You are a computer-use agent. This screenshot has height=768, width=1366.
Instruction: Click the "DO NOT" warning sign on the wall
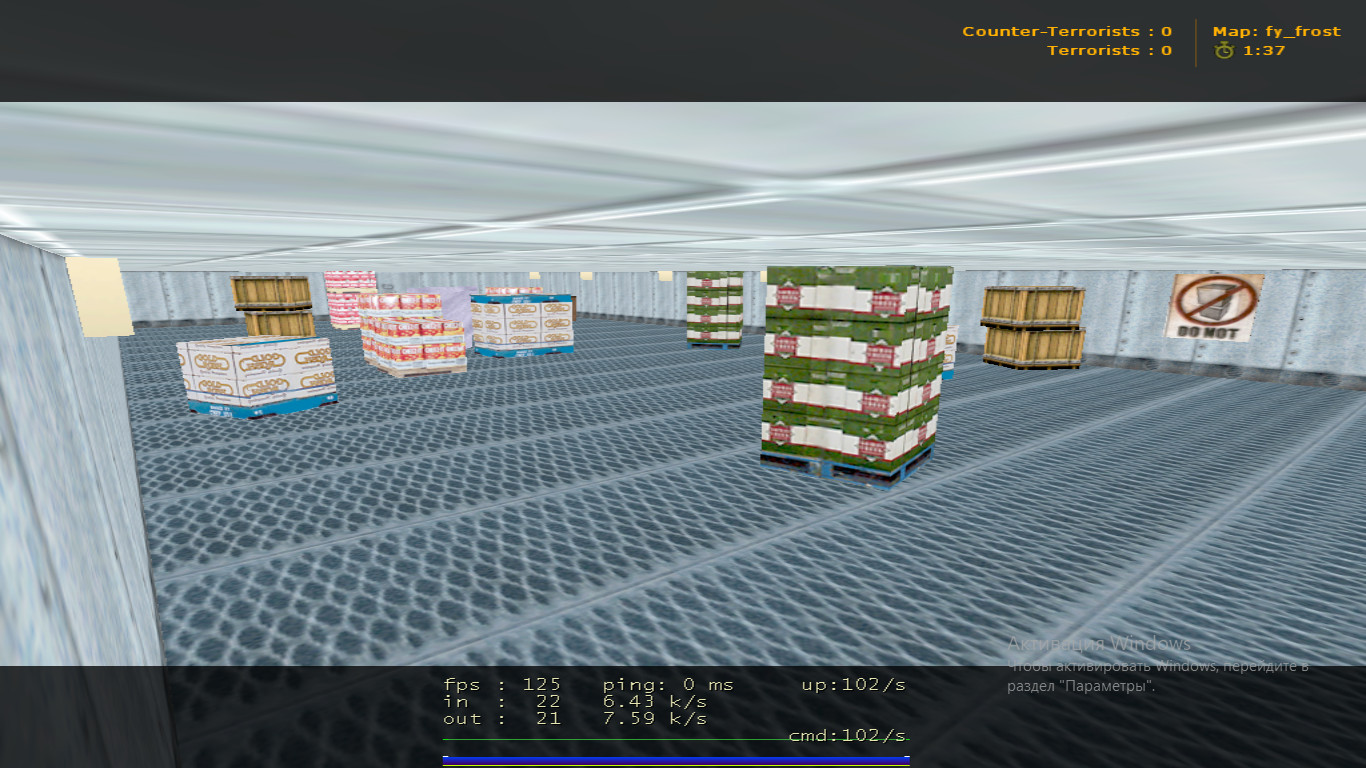click(1213, 307)
